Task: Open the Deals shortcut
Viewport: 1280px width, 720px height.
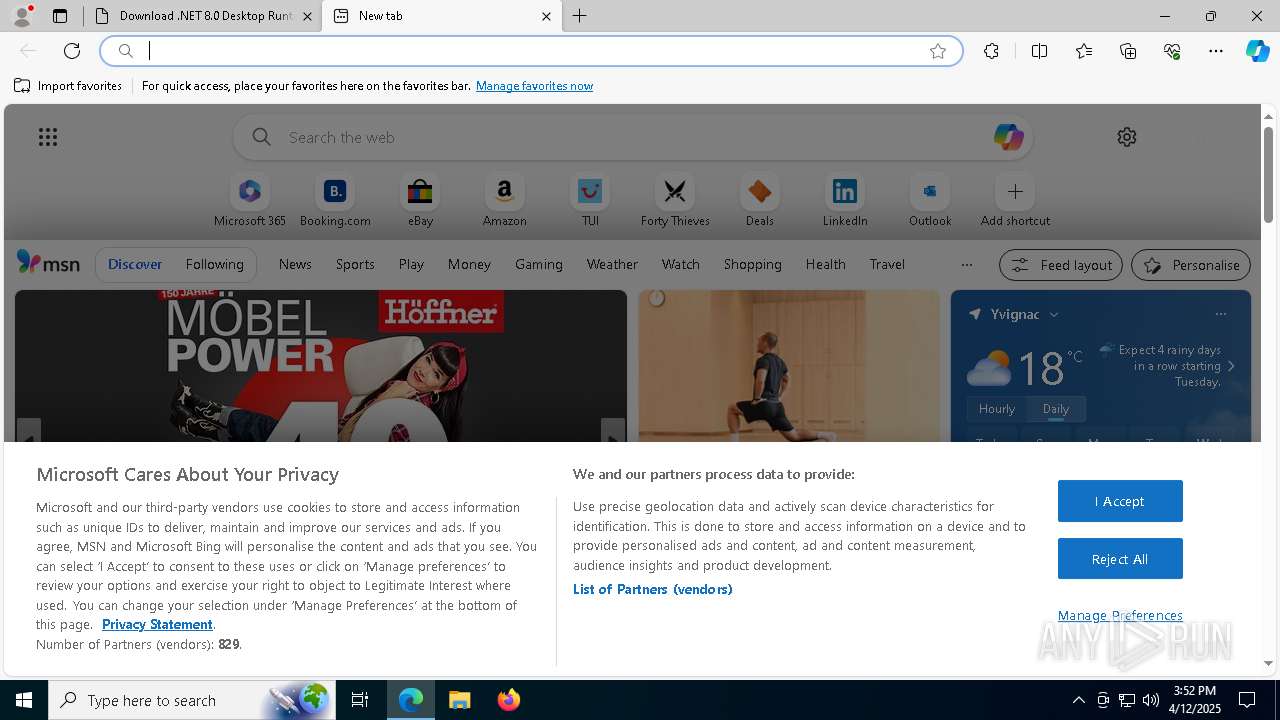Action: point(760,201)
